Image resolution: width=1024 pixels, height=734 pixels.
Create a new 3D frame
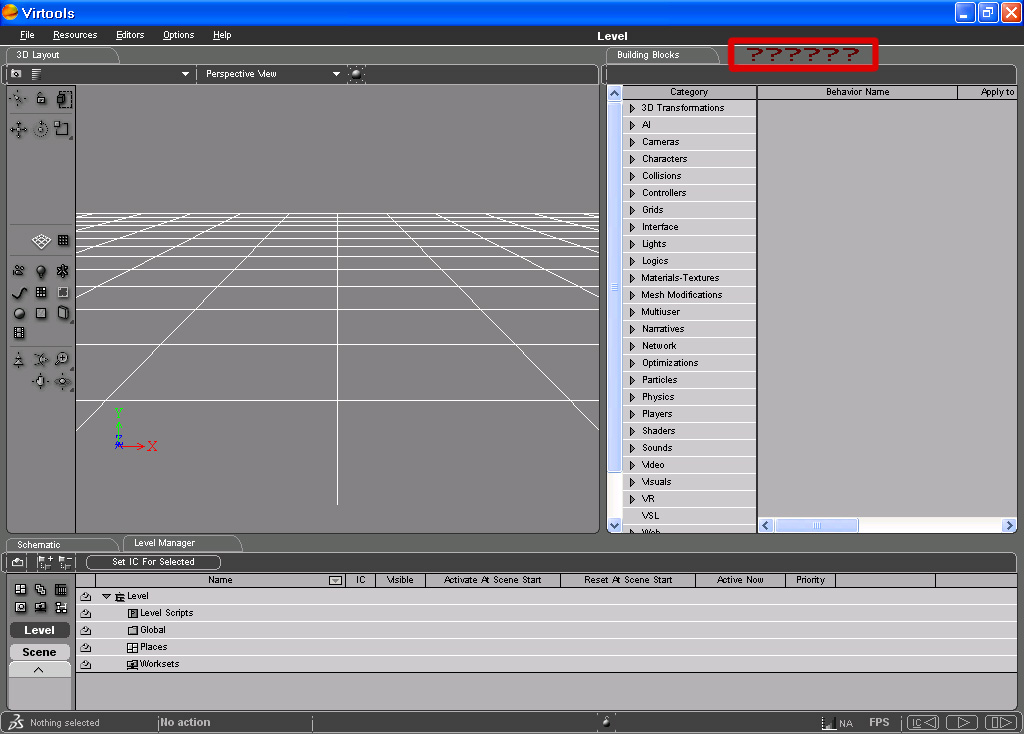(x=63, y=270)
